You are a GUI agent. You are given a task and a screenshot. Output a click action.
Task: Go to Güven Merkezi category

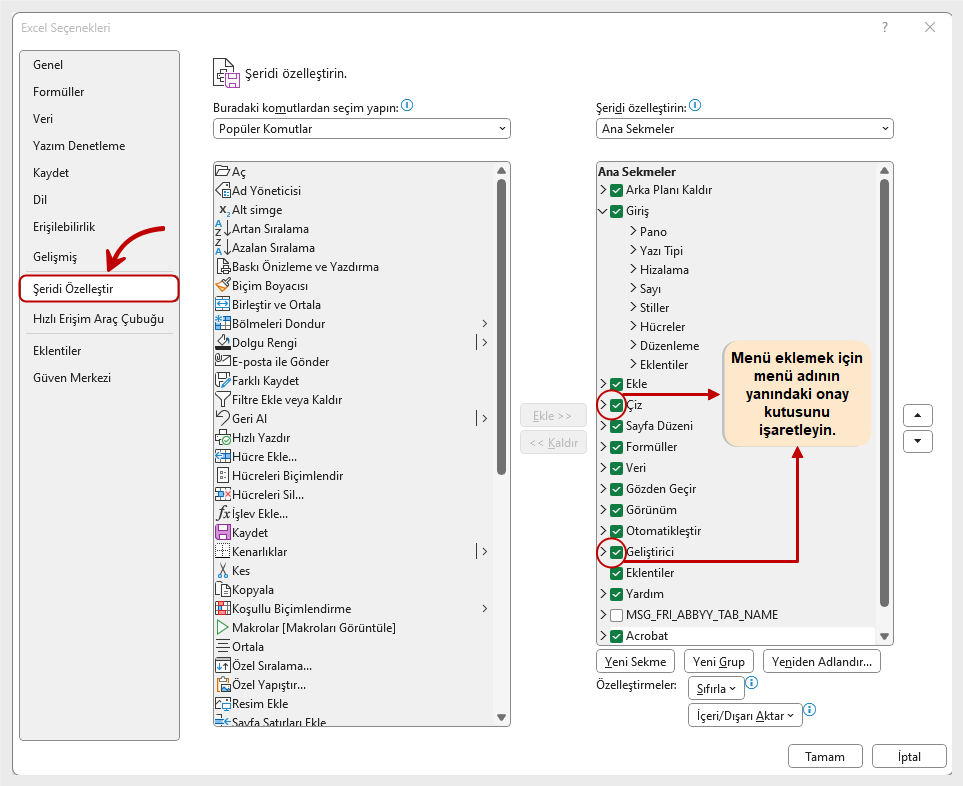coord(72,378)
